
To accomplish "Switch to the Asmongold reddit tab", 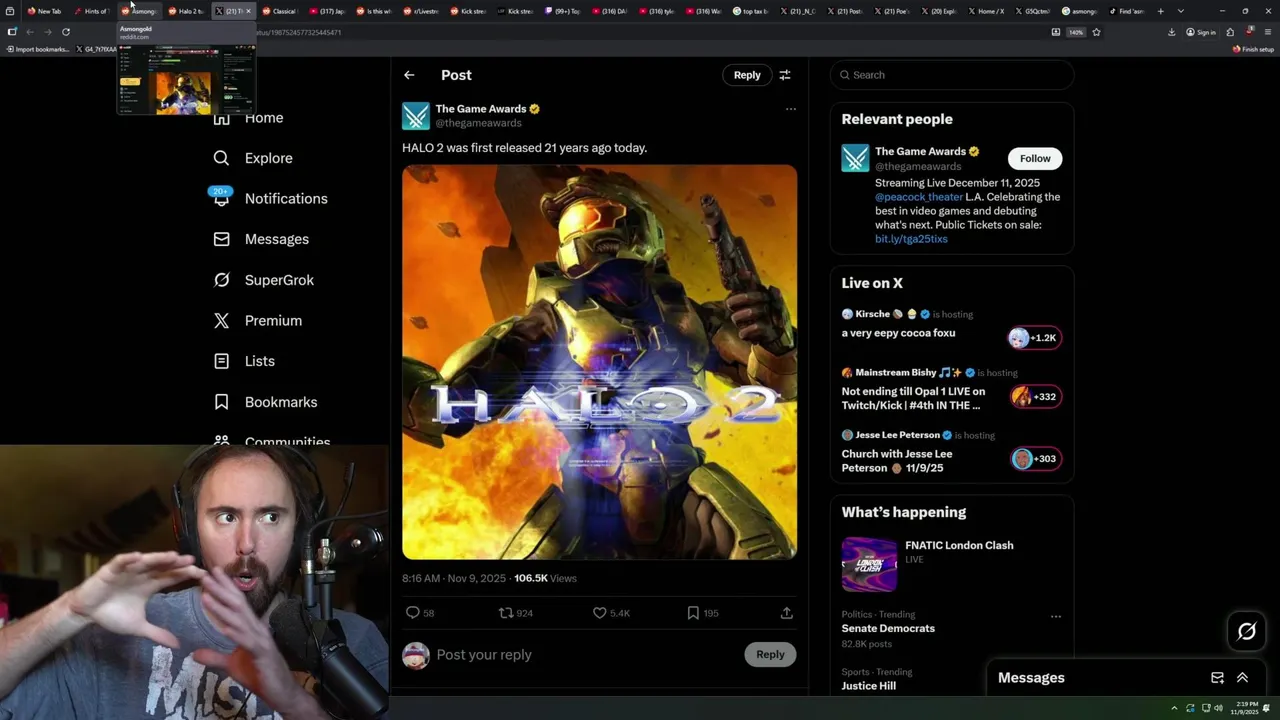I will tap(140, 11).
